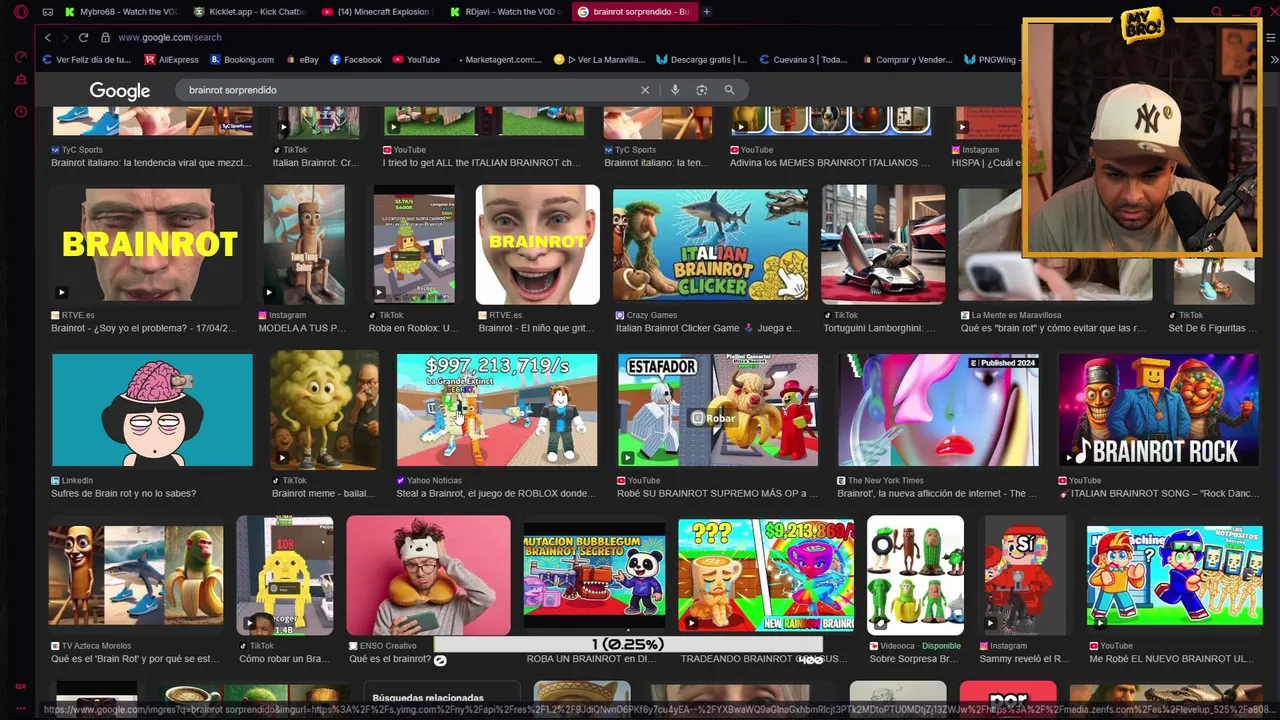Viewport: 1280px width, 720px height.
Task: Switch to the RDjavi Watch the VOD tab
Action: [x=505, y=12]
